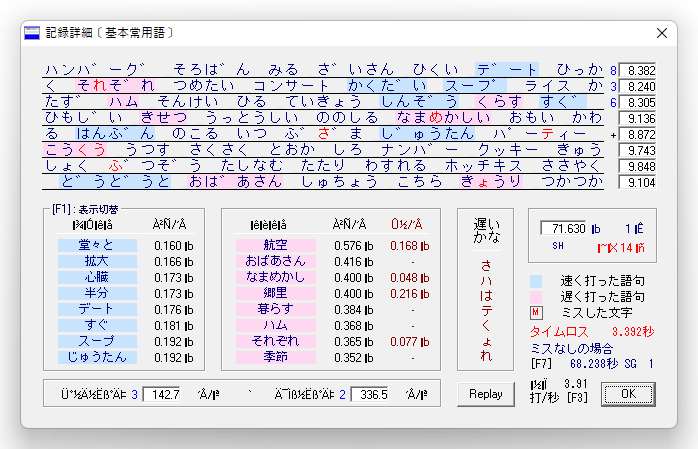The width and height of the screenshot is (698, 449).
Task: Click the red M missed-character legend icon
Action: click(536, 313)
